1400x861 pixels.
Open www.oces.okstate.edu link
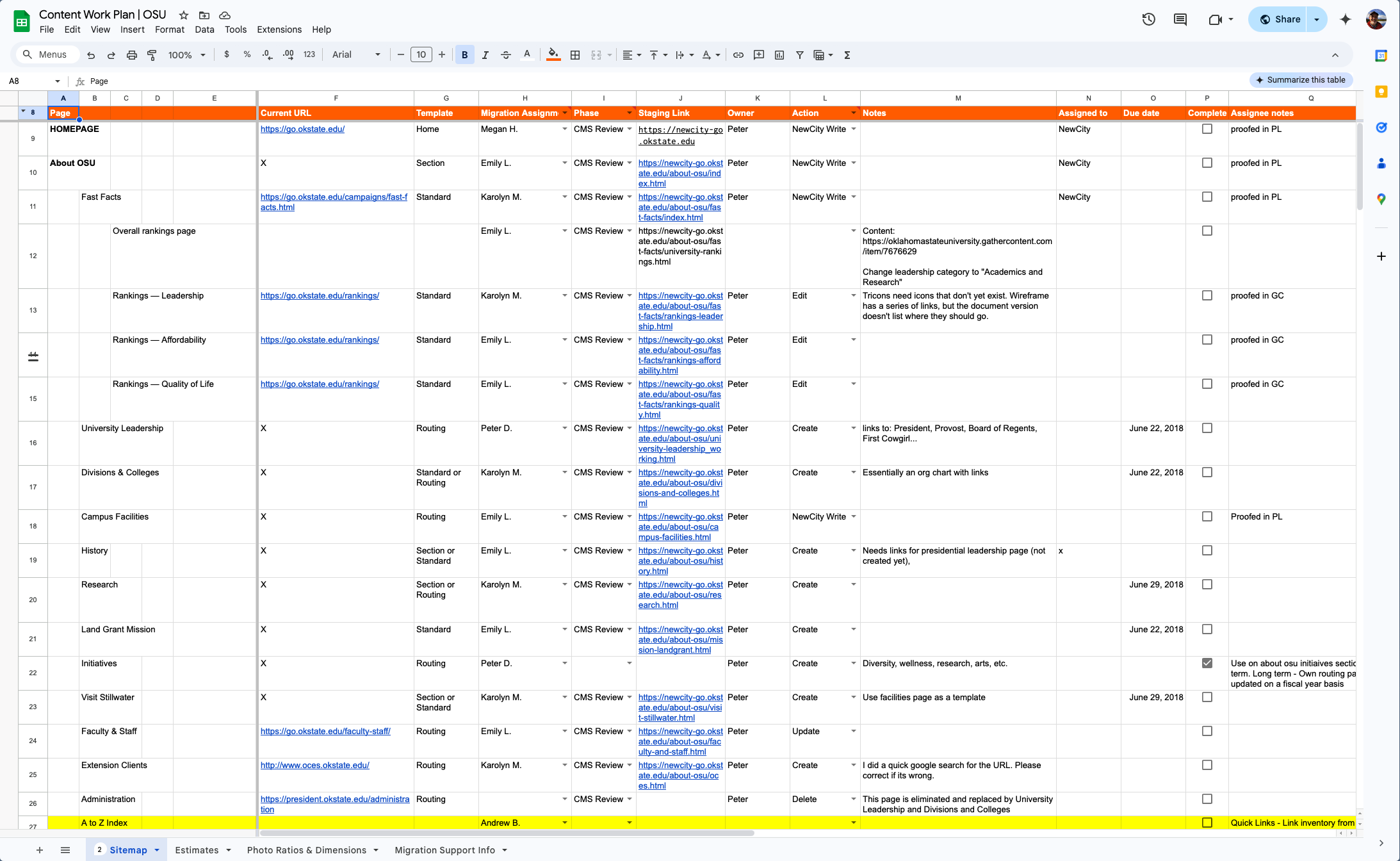point(315,765)
